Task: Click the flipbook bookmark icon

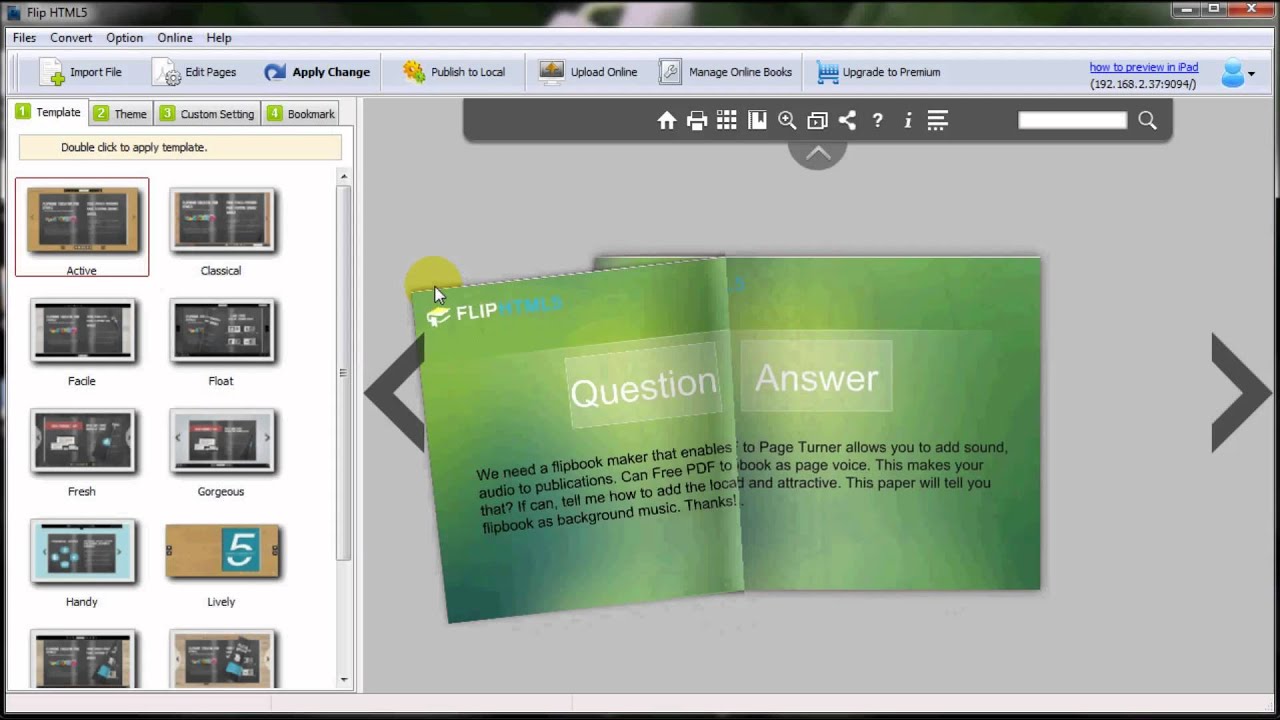Action: tap(758, 120)
